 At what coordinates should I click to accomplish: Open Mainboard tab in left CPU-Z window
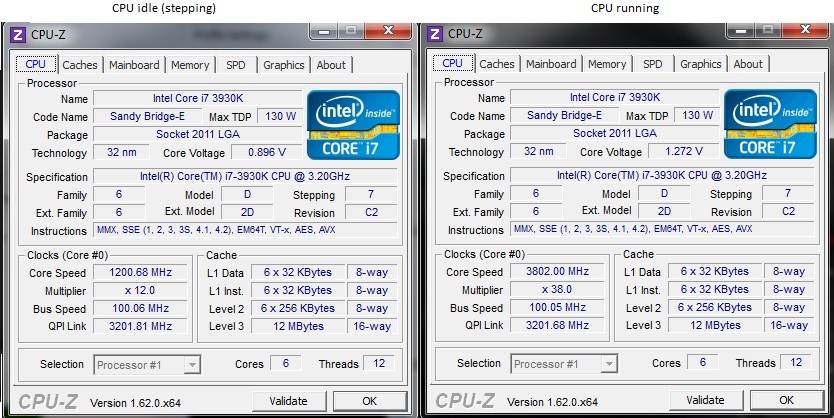pos(134,65)
